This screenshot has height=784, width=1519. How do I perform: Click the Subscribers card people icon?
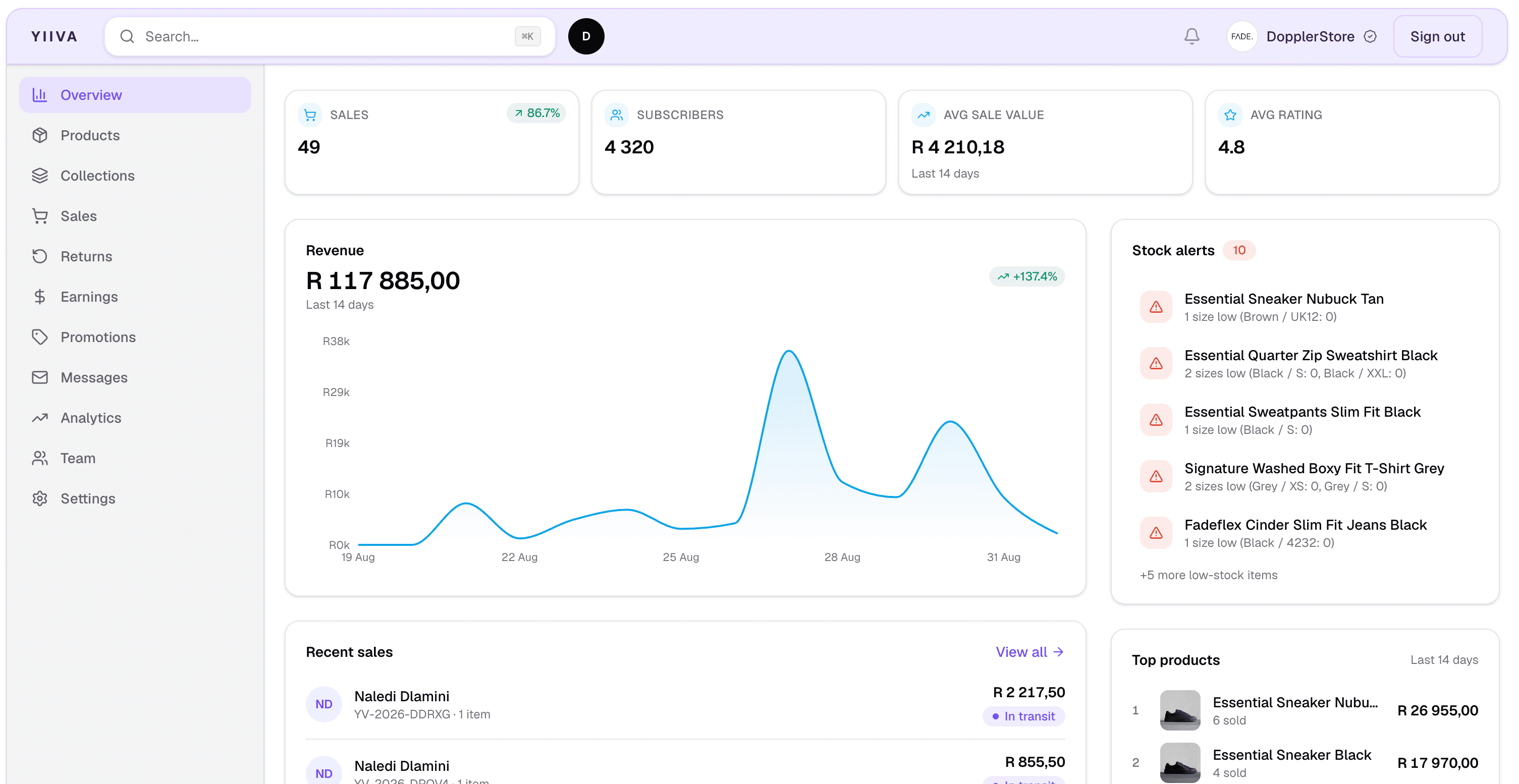tap(617, 115)
